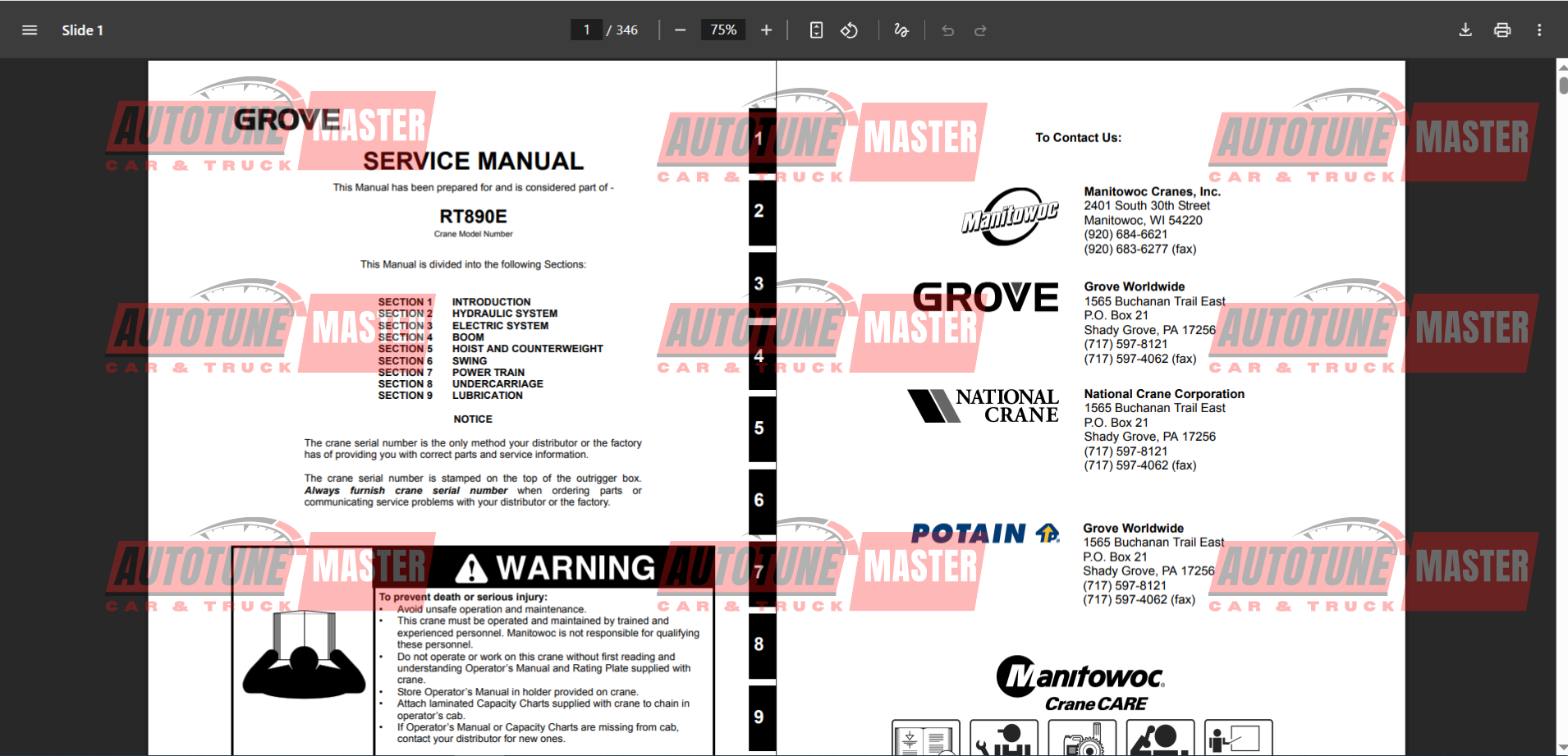Rotate the document counterclockwise

(x=849, y=30)
